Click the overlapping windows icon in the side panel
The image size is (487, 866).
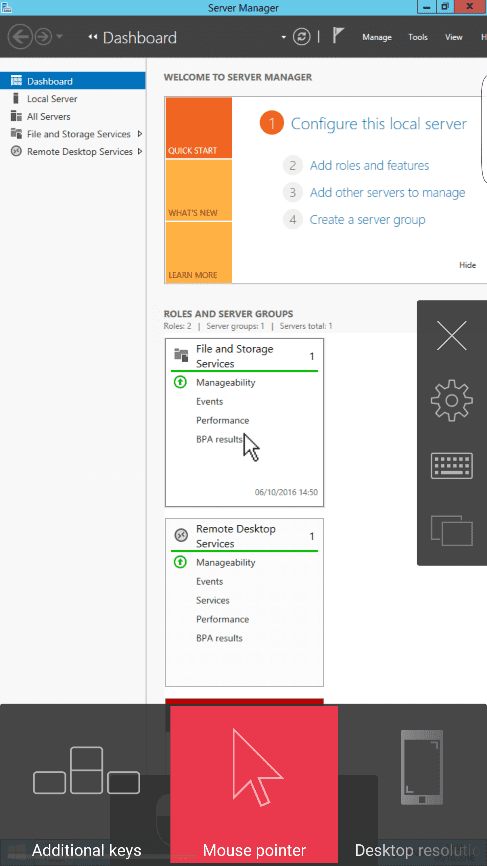point(452,530)
